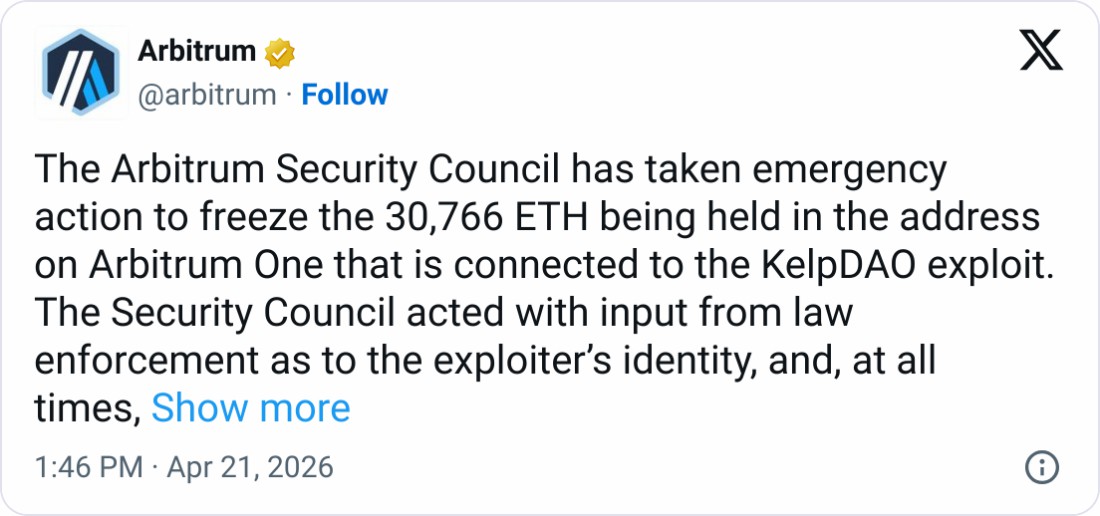
Task: Expand the tweet with Show more
Action: pyautogui.click(x=250, y=408)
